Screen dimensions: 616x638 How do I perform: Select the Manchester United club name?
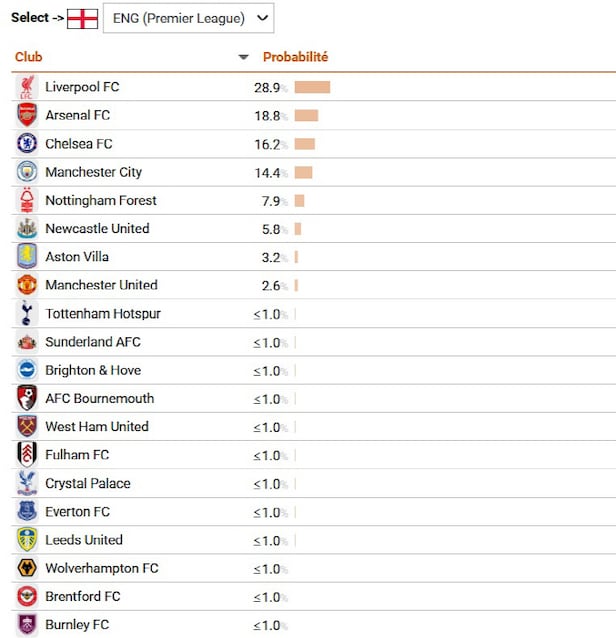pos(101,285)
